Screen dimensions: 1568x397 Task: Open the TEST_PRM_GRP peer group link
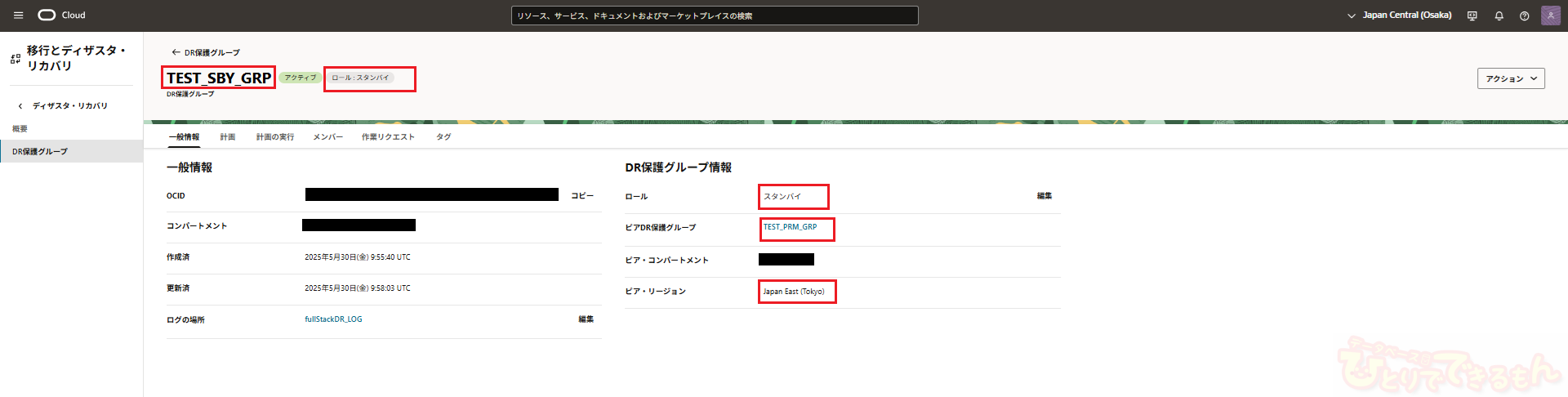tap(790, 227)
